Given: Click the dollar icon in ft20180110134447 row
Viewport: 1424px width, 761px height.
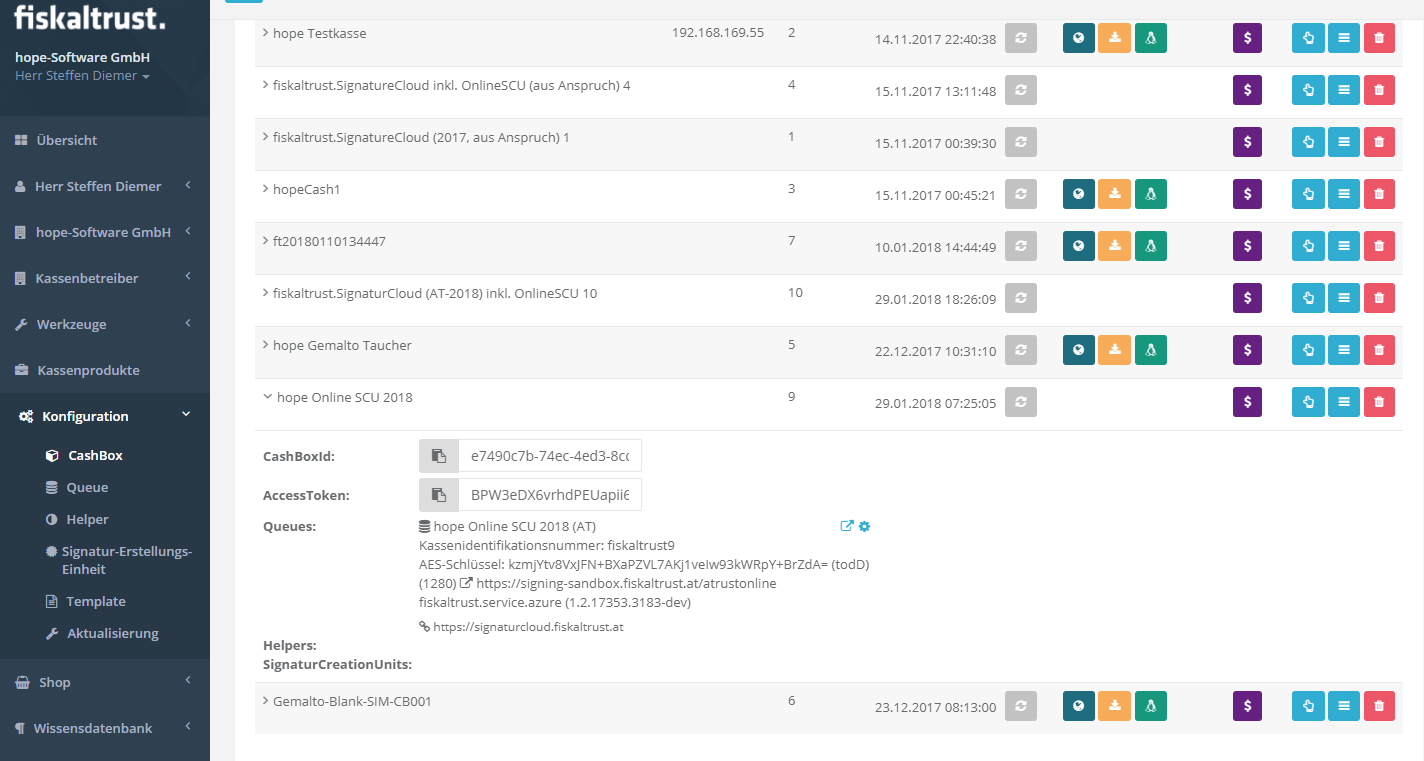Looking at the screenshot, I should (x=1247, y=246).
